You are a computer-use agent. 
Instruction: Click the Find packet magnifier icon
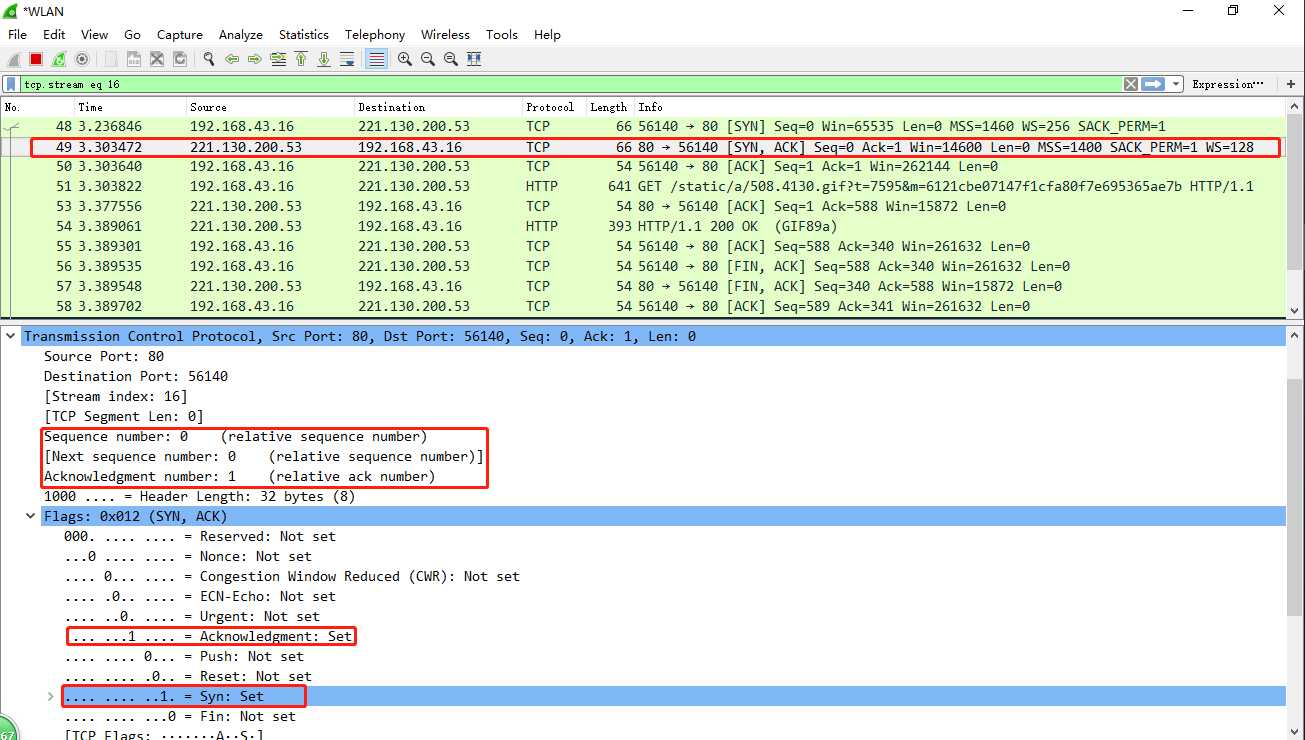pyautogui.click(x=208, y=60)
